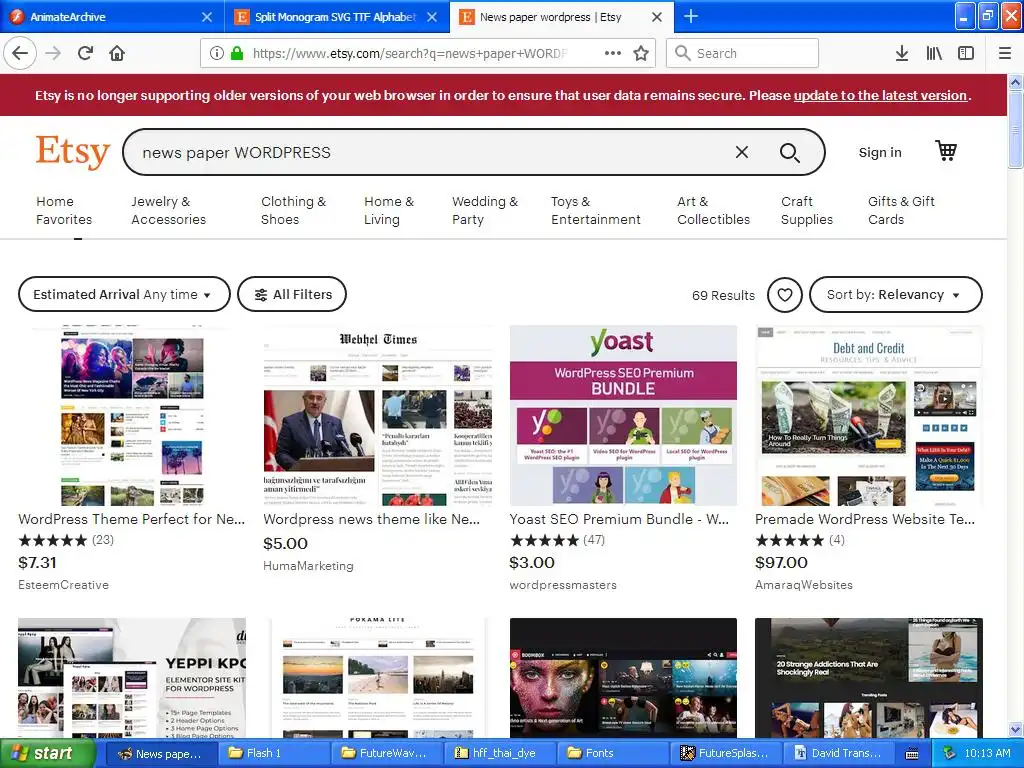The image size is (1024, 768).
Task: Click shop name HumaMarketing
Action: coord(308,566)
